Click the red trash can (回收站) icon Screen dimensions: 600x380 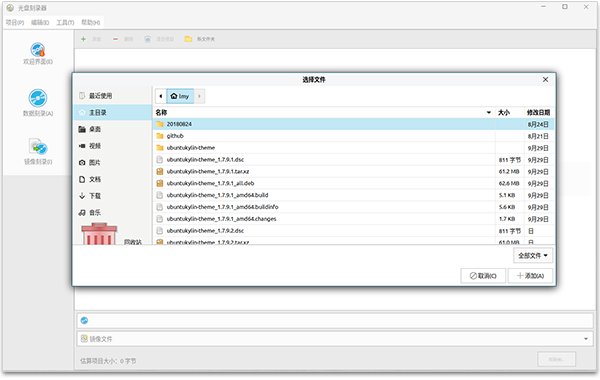click(99, 234)
